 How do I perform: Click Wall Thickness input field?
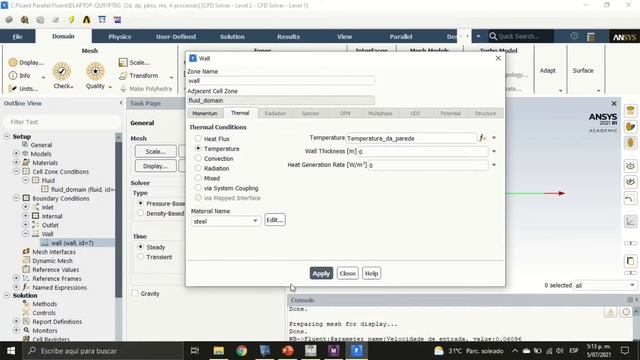423,151
